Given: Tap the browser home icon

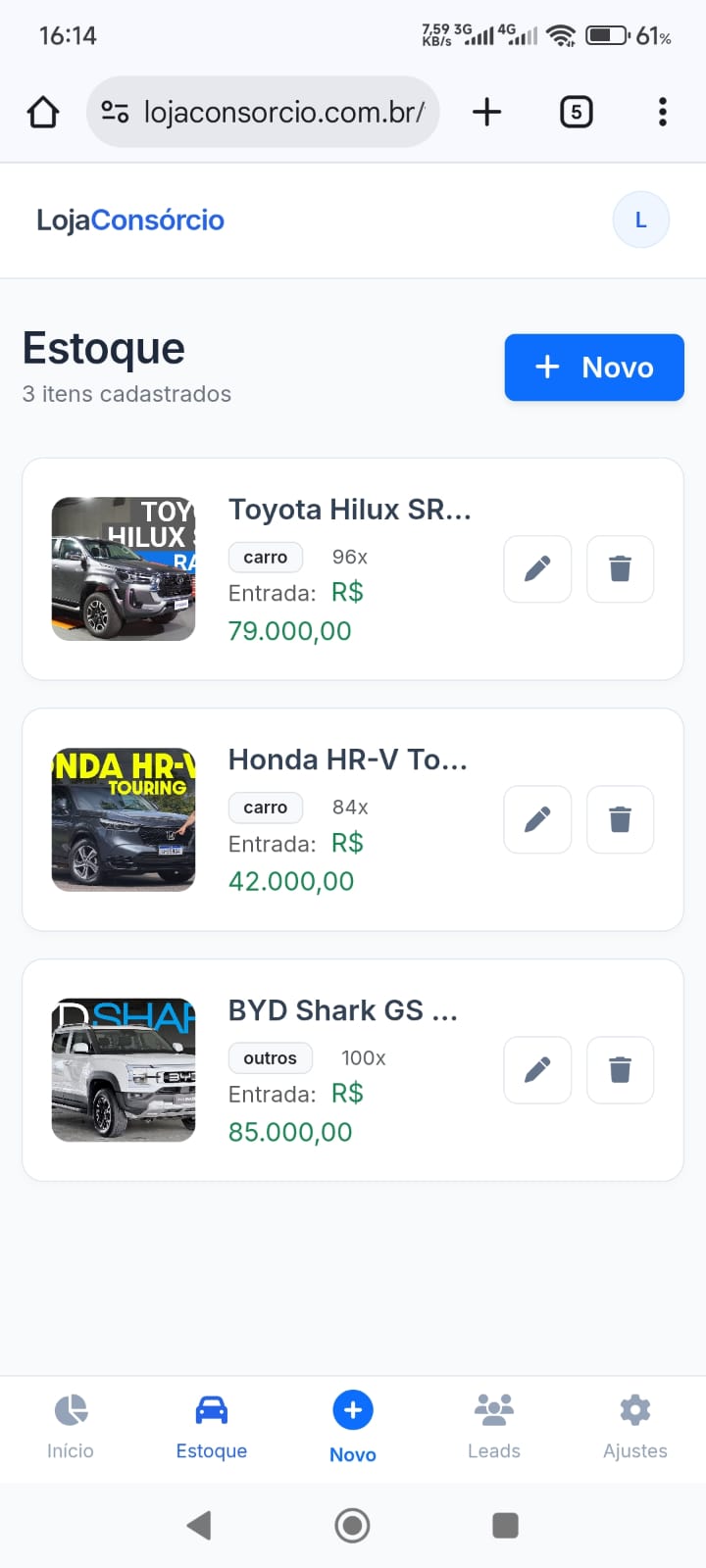Looking at the screenshot, I should click(43, 112).
